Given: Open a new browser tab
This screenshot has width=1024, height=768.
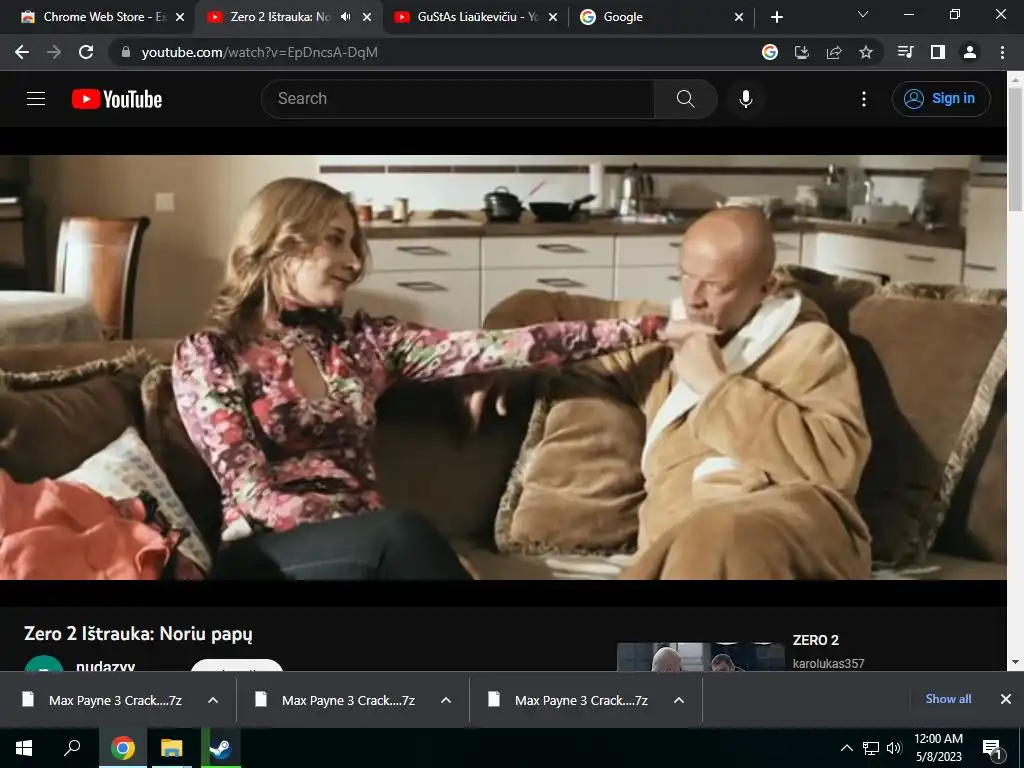Looking at the screenshot, I should (776, 17).
